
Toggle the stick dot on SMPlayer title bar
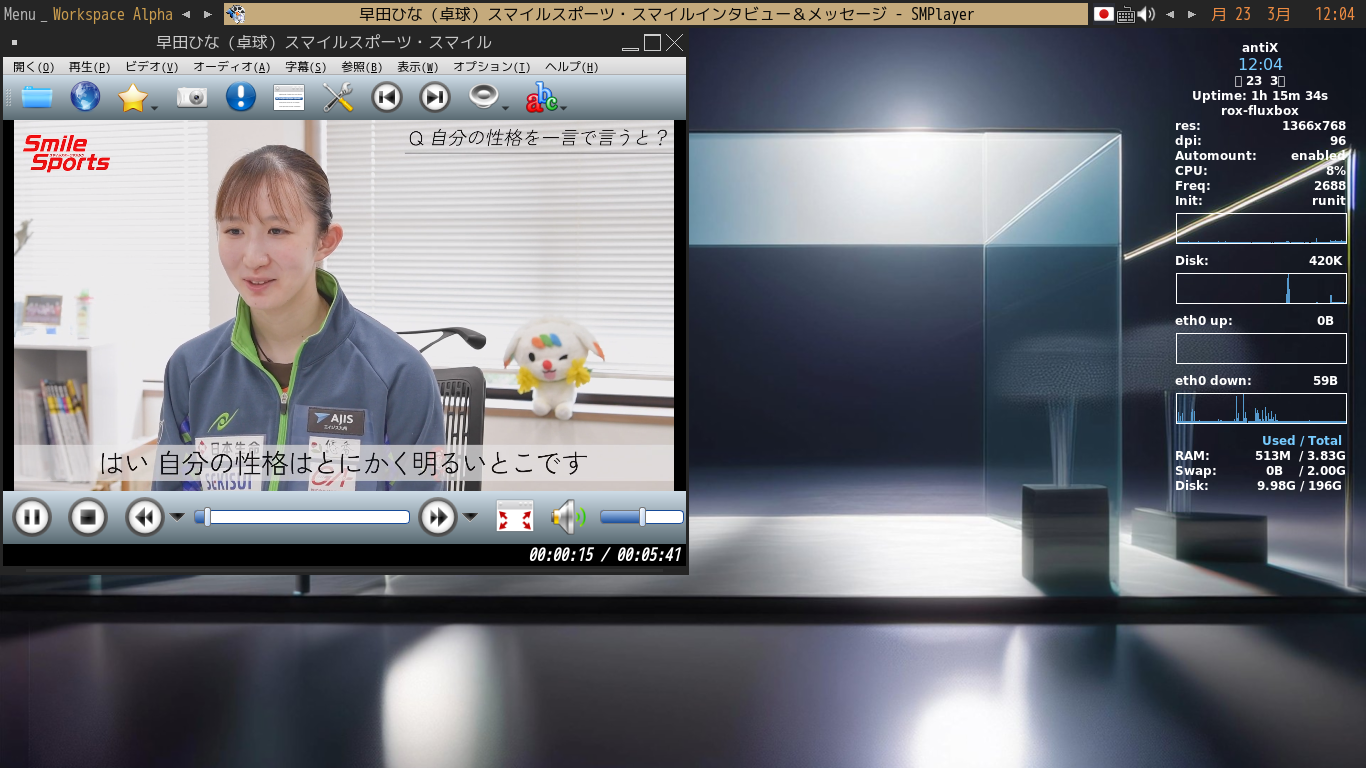click(14, 42)
